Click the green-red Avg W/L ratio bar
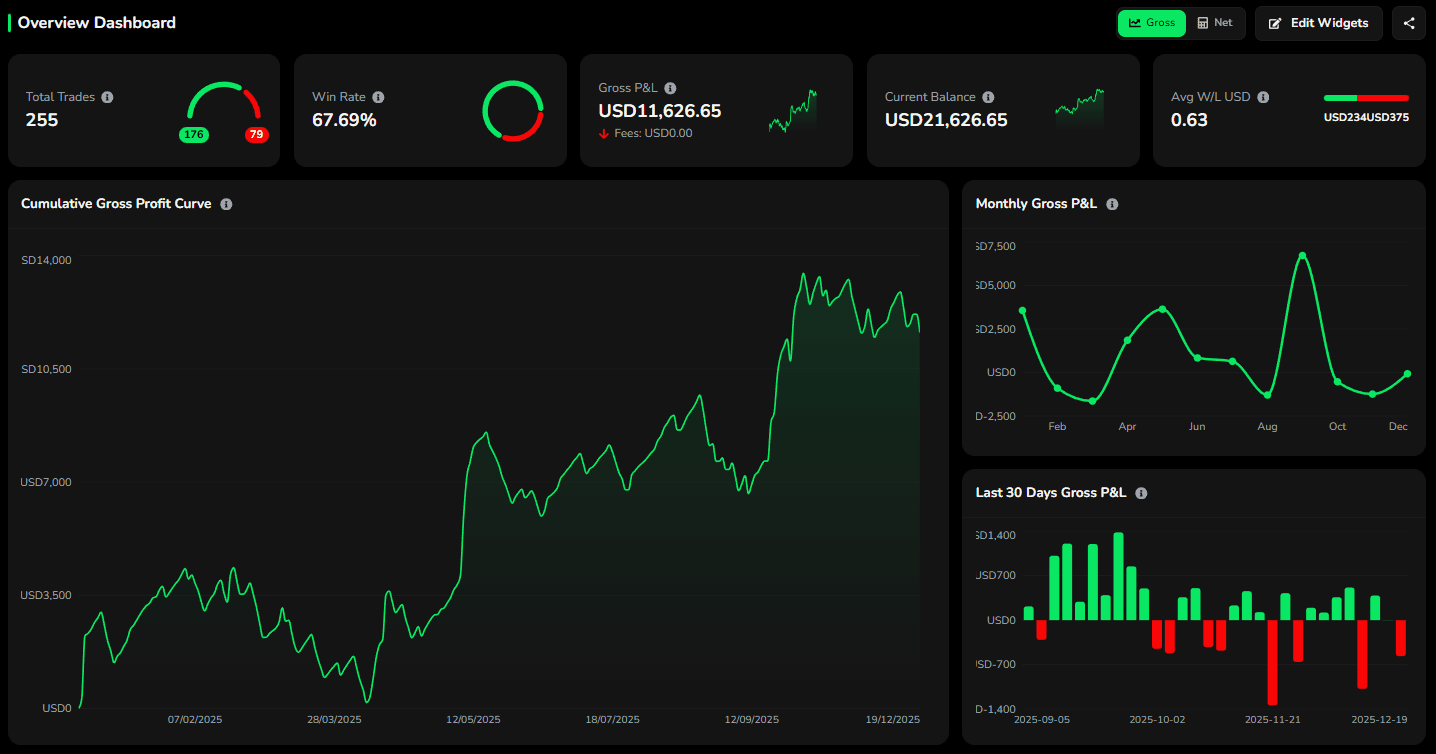This screenshot has width=1436, height=754. point(1366,99)
